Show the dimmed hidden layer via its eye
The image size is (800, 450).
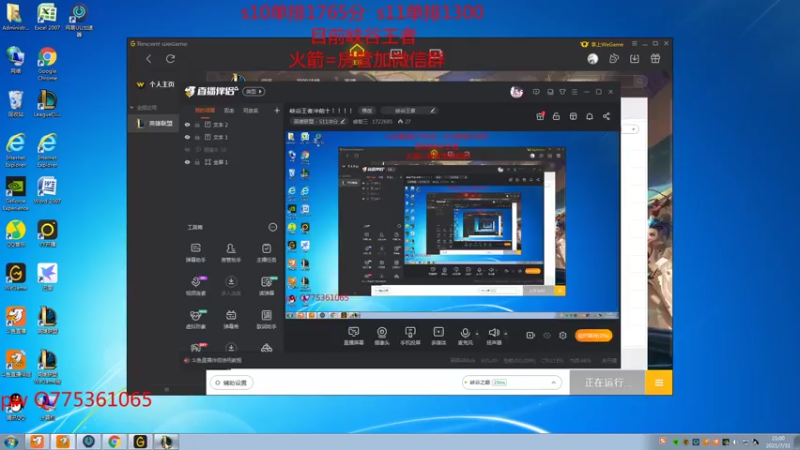(187, 149)
